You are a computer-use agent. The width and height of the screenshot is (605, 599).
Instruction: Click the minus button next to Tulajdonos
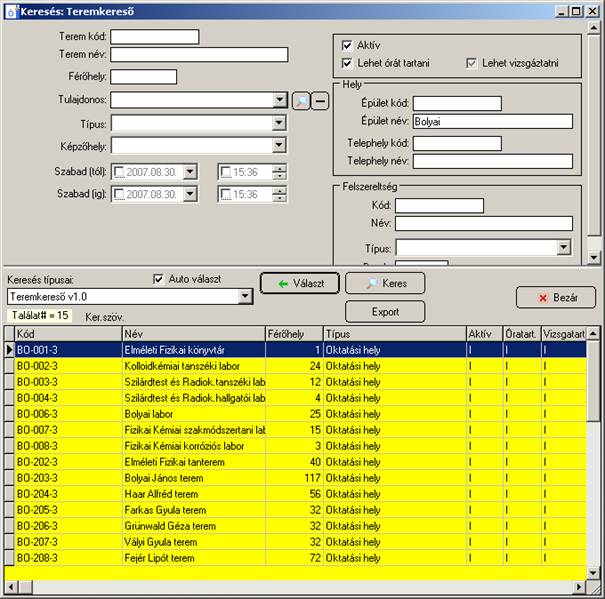click(x=320, y=101)
